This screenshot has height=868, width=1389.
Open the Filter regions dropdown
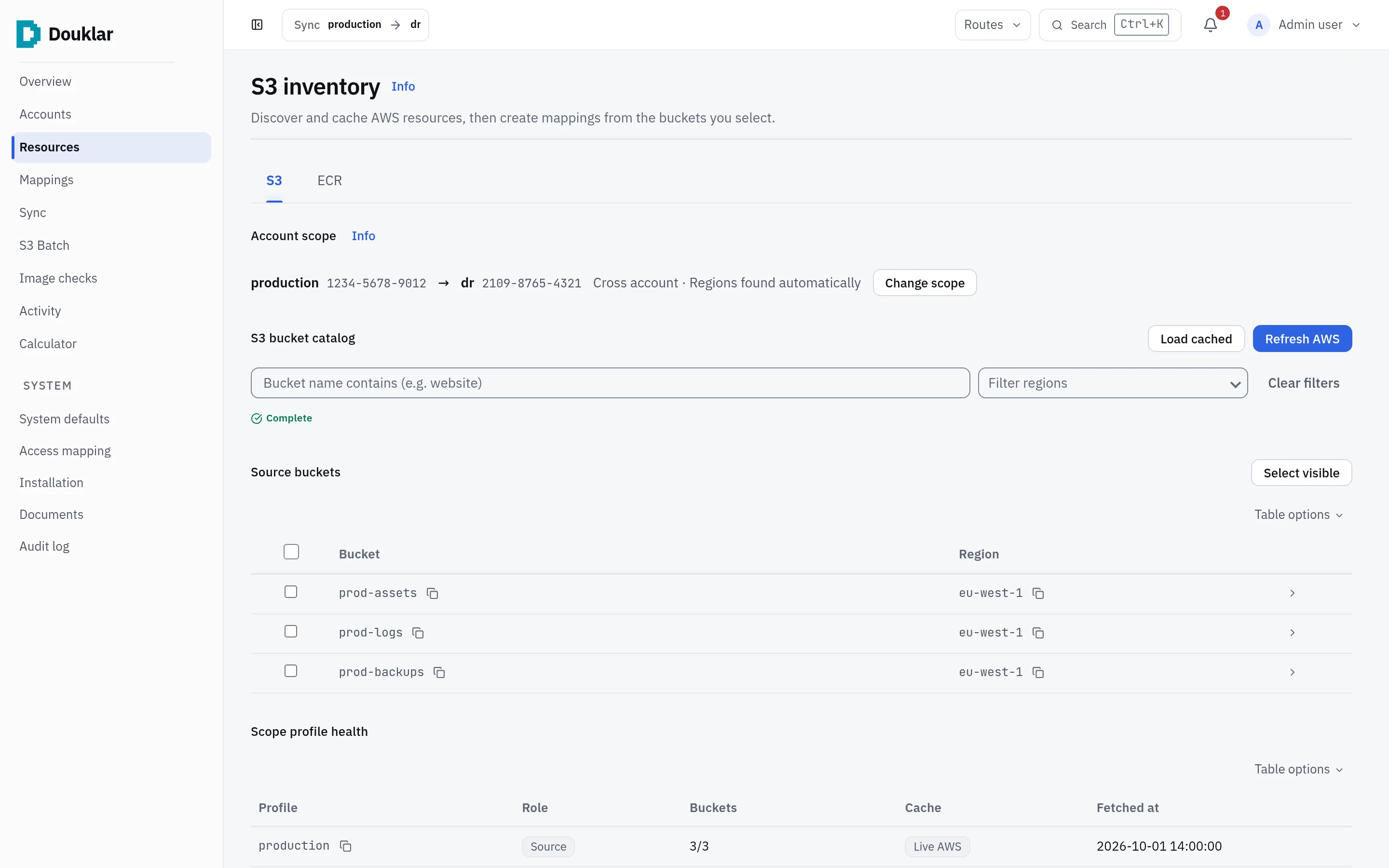point(1112,383)
